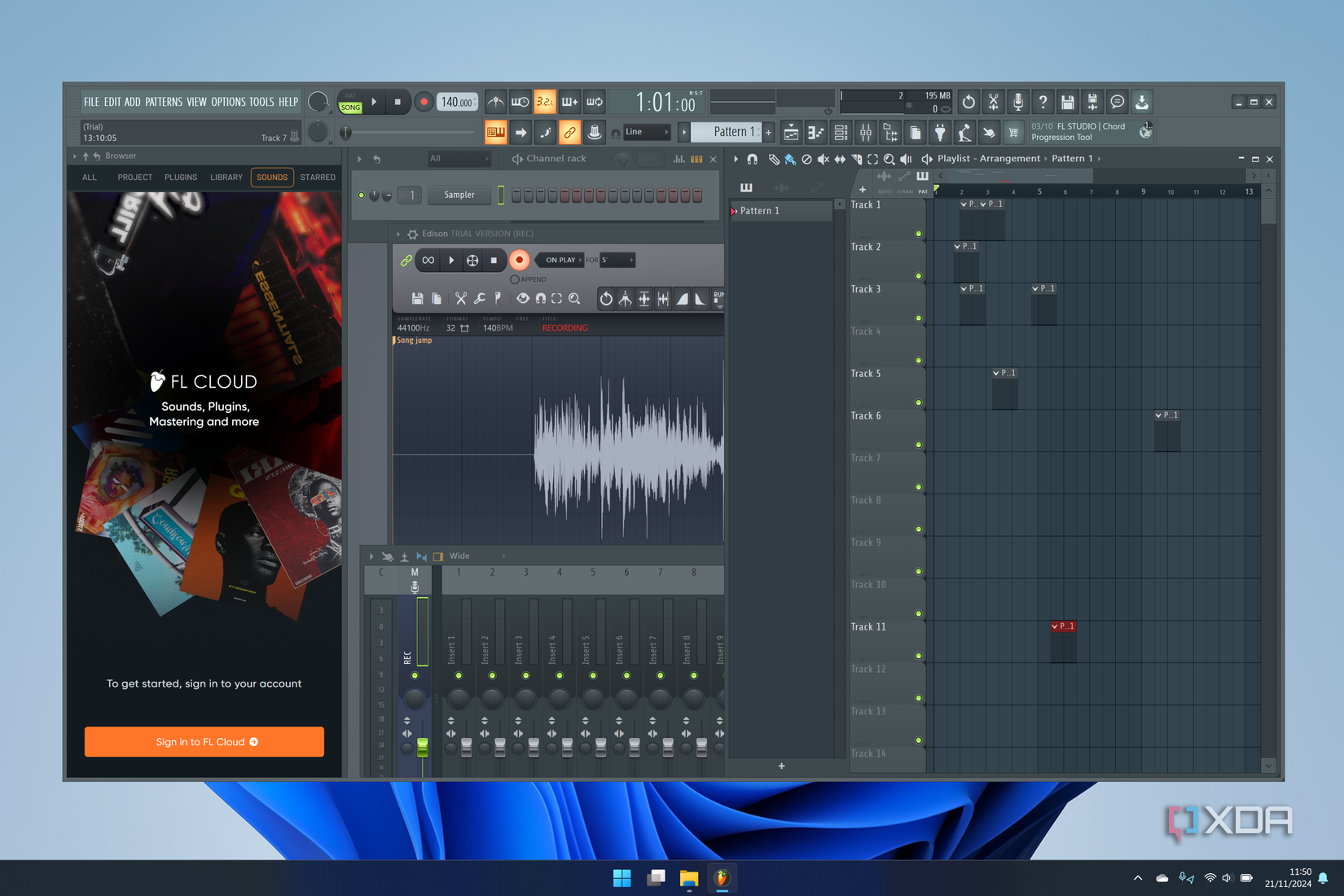
Task: Mute Track 1 via its green dot
Action: coord(919,234)
